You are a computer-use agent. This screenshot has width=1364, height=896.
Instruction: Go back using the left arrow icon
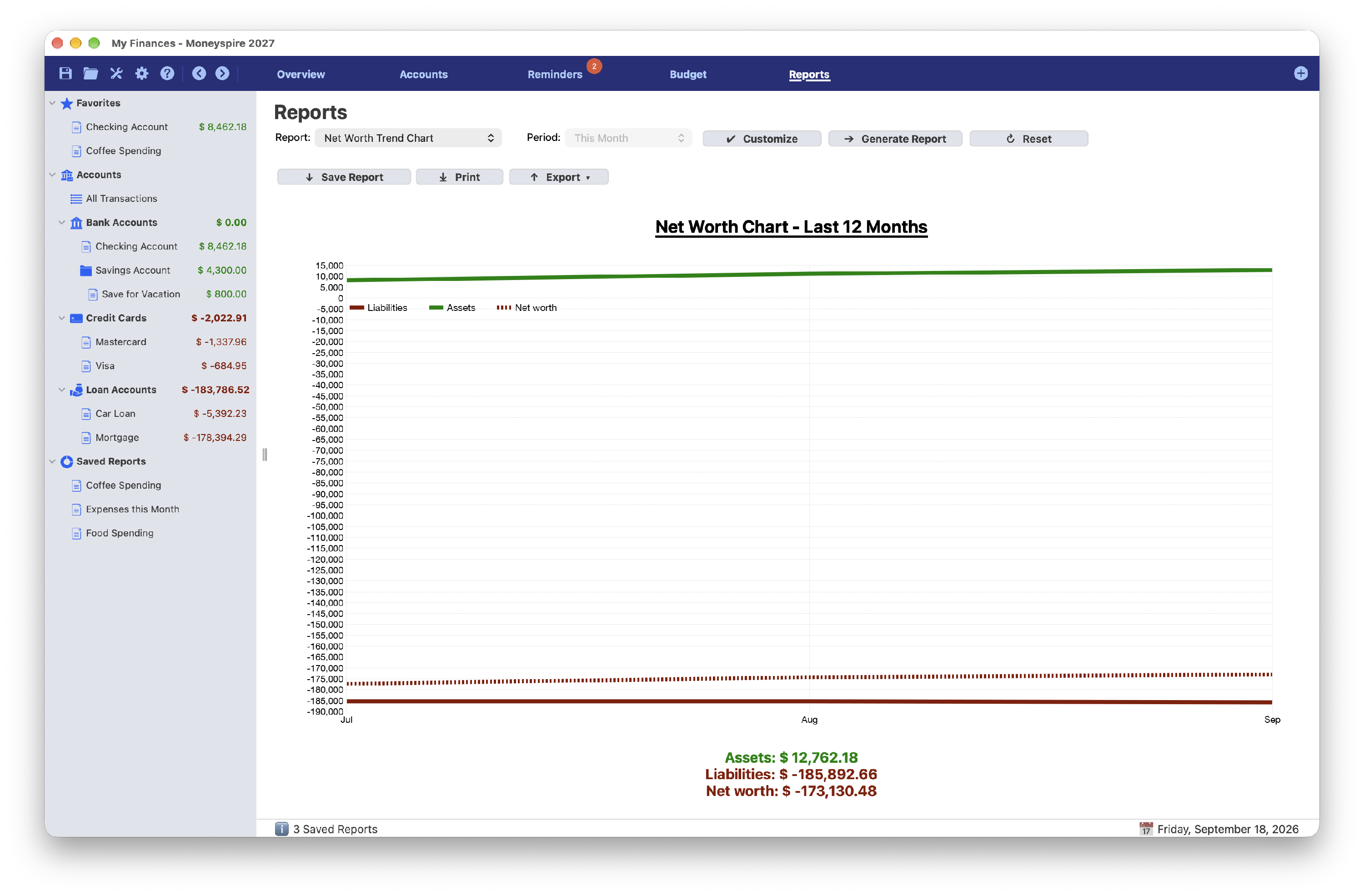tap(199, 73)
